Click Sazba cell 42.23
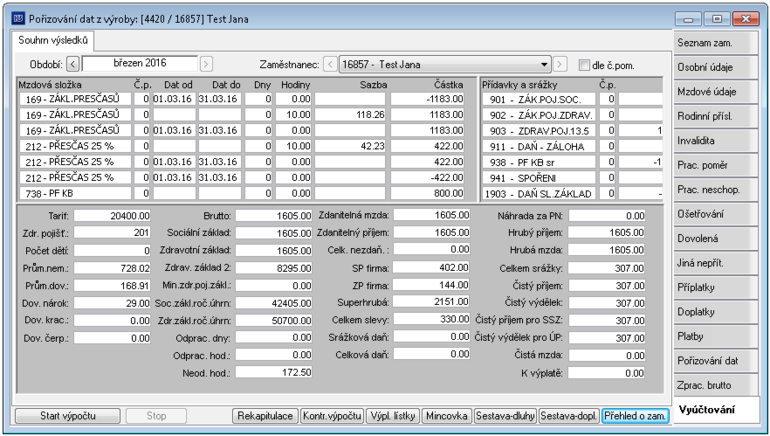 click(350, 146)
